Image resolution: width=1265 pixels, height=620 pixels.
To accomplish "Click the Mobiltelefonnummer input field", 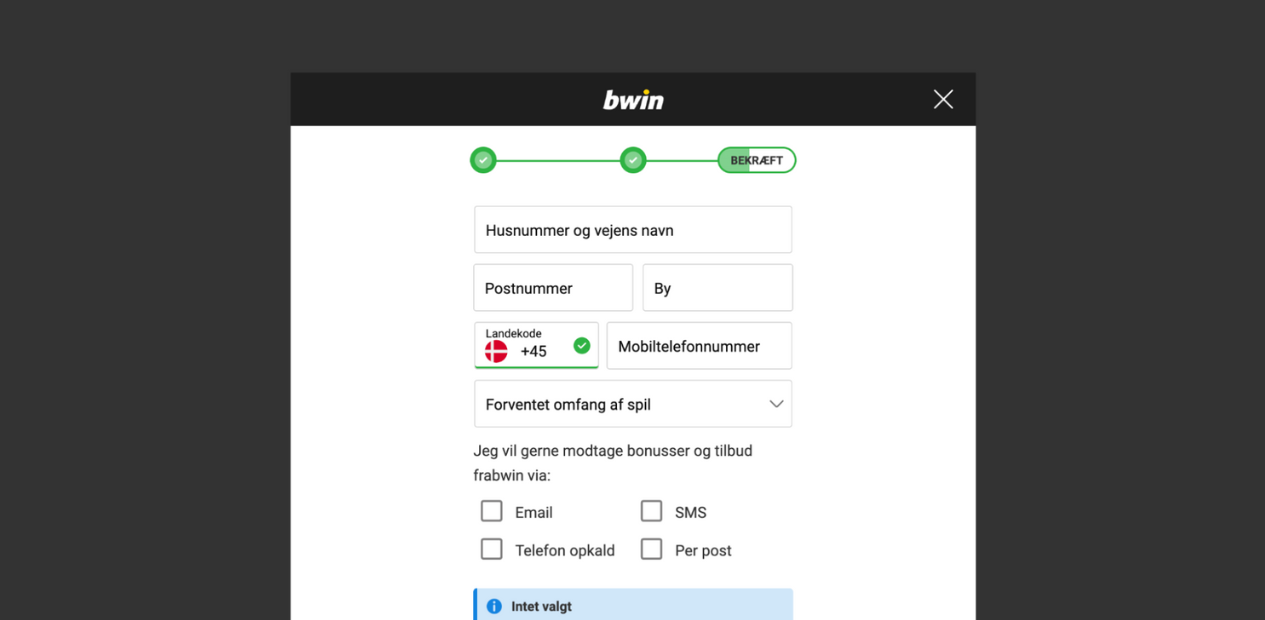I will coord(699,346).
